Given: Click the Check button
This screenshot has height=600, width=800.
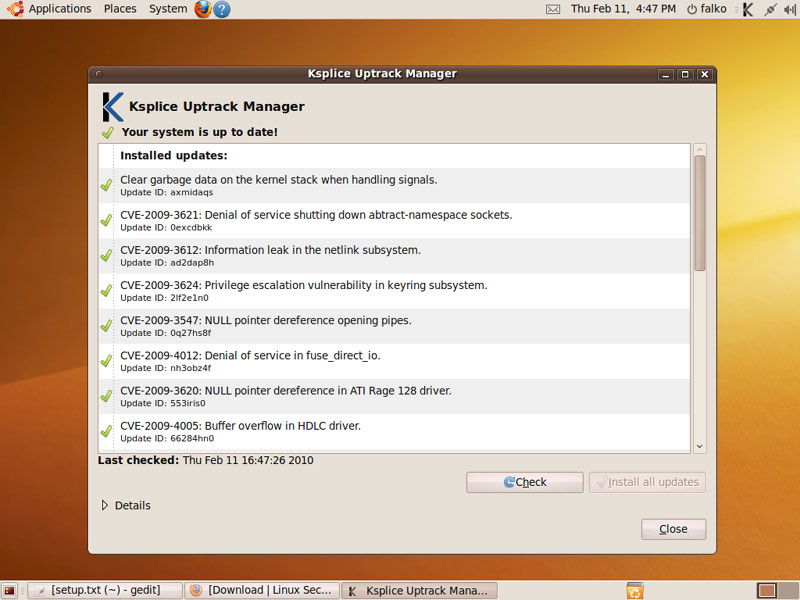Looking at the screenshot, I should (x=524, y=482).
